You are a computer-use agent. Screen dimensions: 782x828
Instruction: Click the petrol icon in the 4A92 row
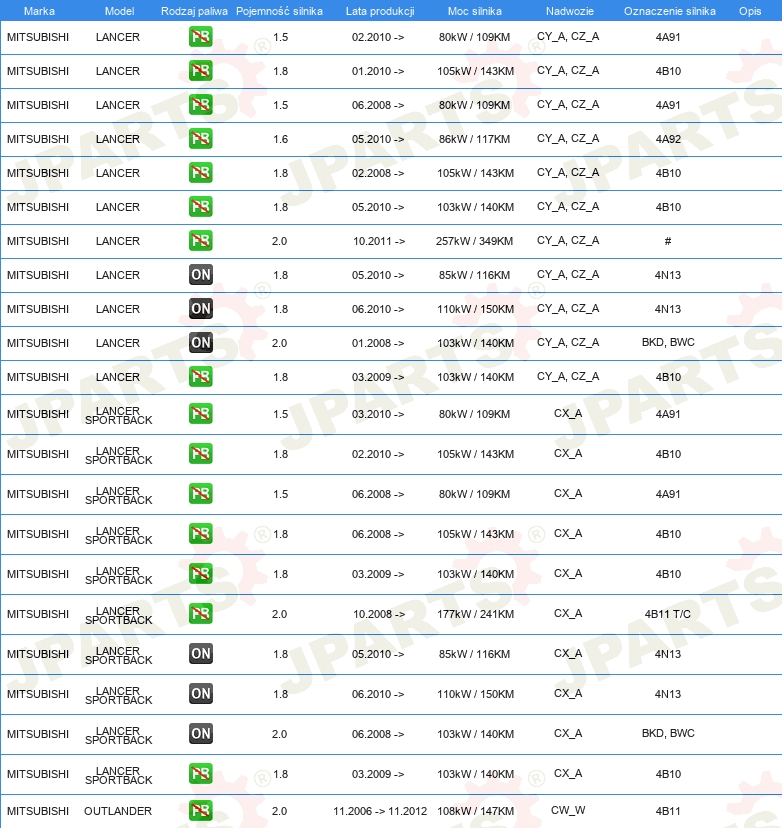point(201,139)
